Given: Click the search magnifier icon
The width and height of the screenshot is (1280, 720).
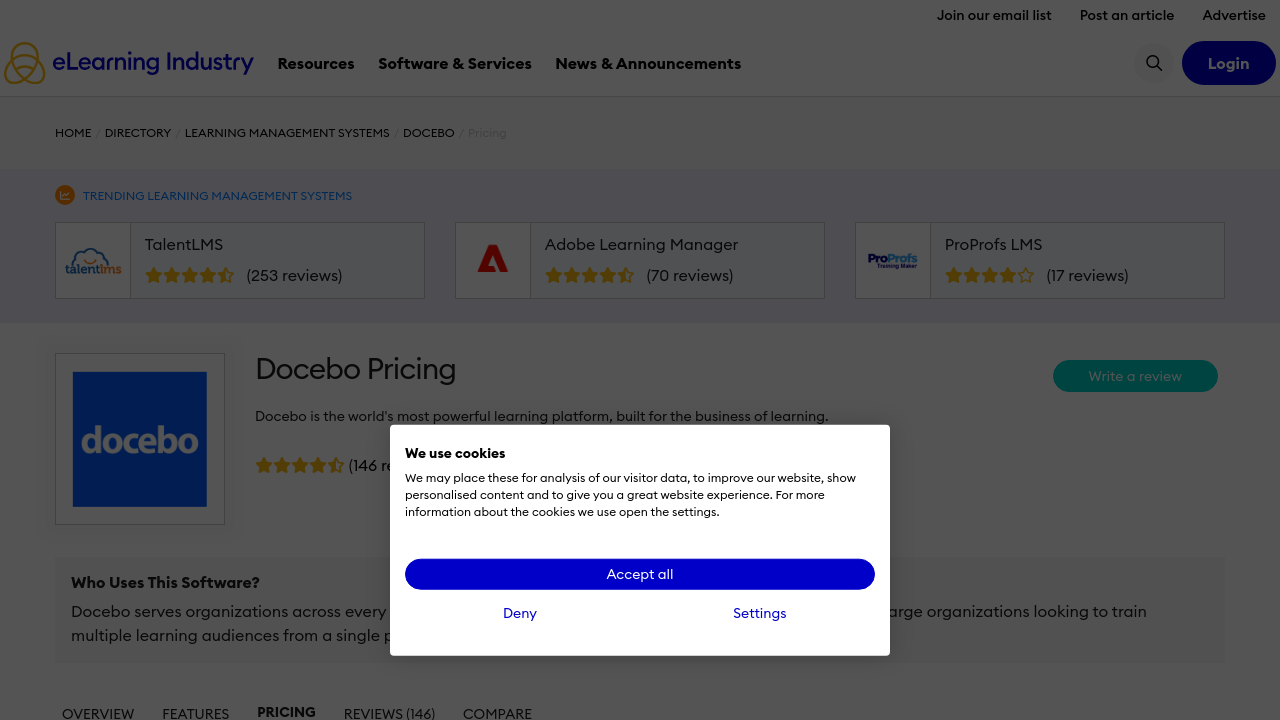Looking at the screenshot, I should click(1154, 63).
